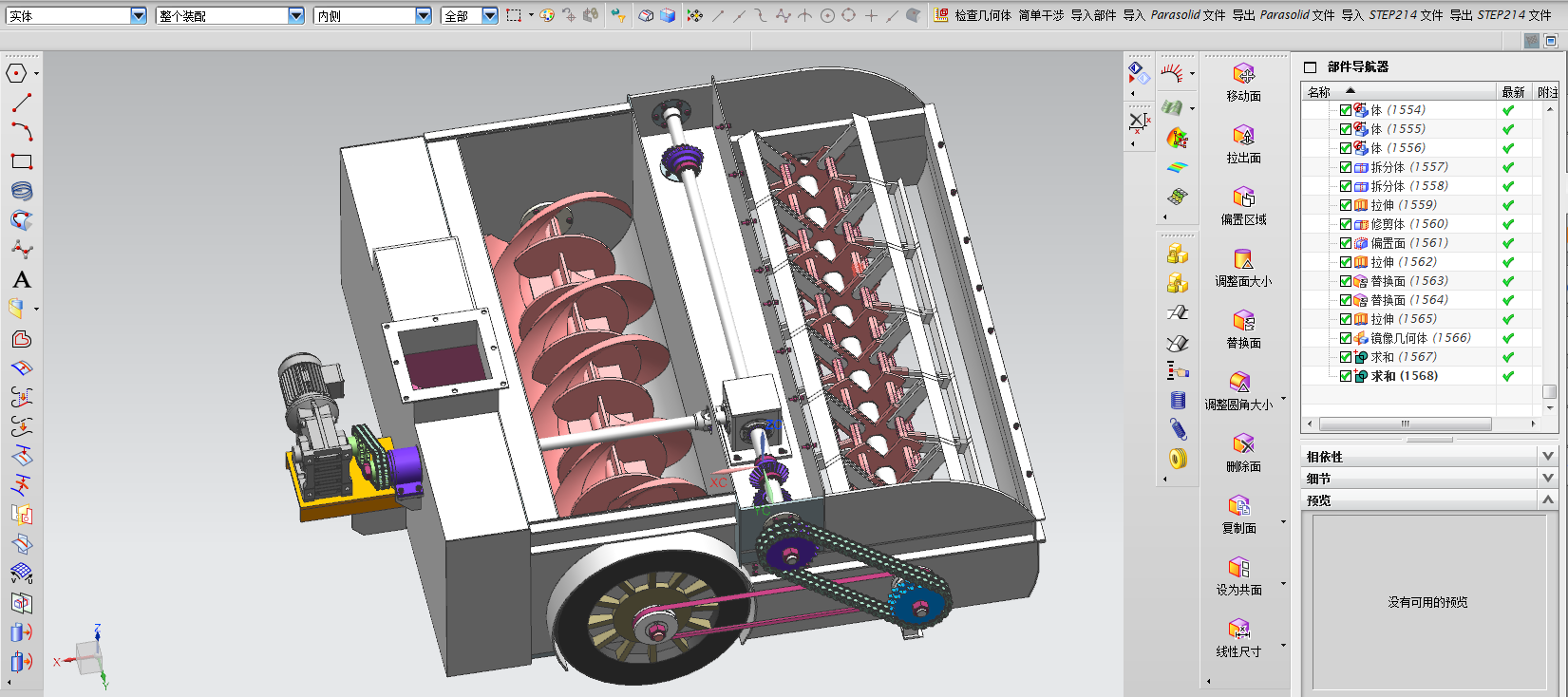Uncheck the 拉伸 (1559) feature checkbox
Screen dimensions: 1568x697
tap(1345, 205)
